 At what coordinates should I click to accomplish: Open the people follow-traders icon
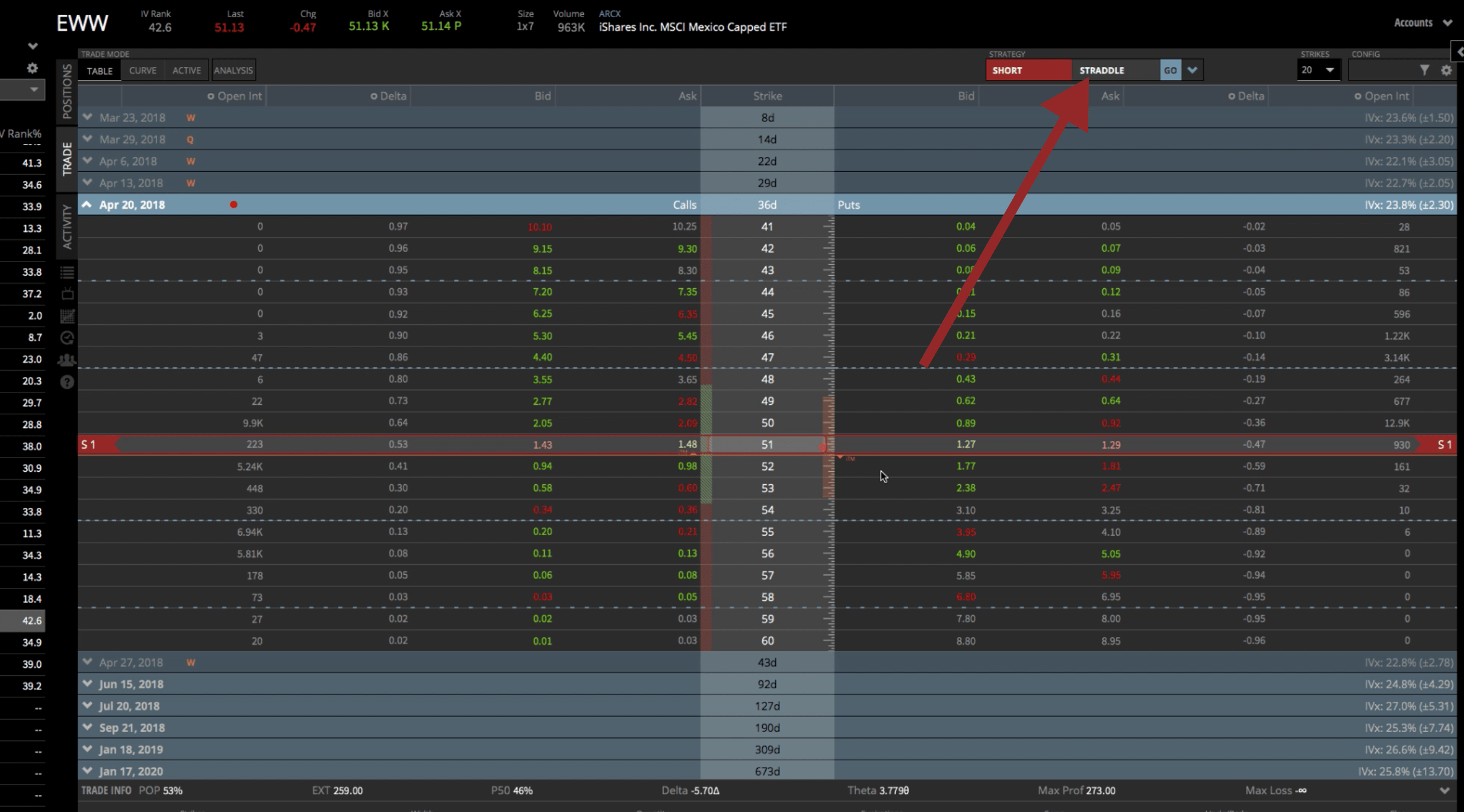(67, 359)
